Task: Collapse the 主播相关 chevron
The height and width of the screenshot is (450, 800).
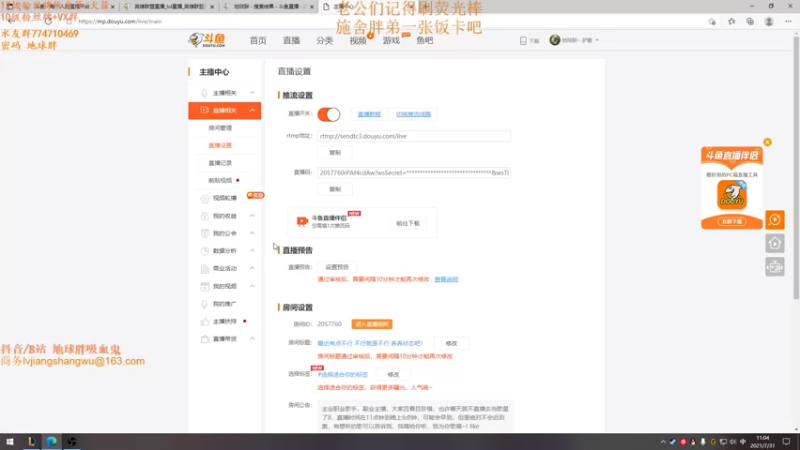Action: (252, 93)
